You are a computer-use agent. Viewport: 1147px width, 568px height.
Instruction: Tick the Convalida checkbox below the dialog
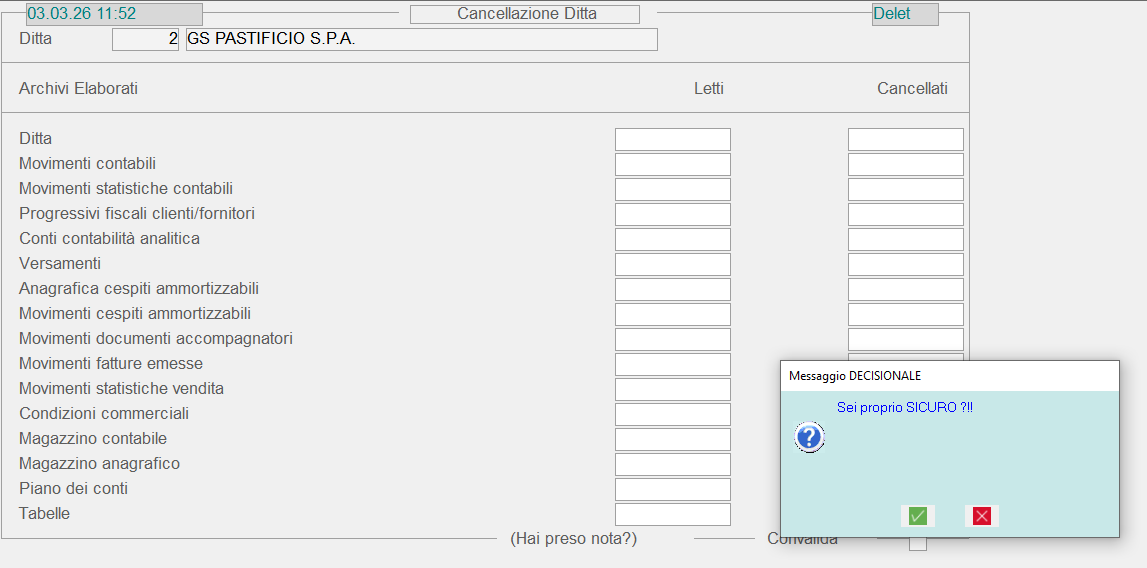coord(917,544)
